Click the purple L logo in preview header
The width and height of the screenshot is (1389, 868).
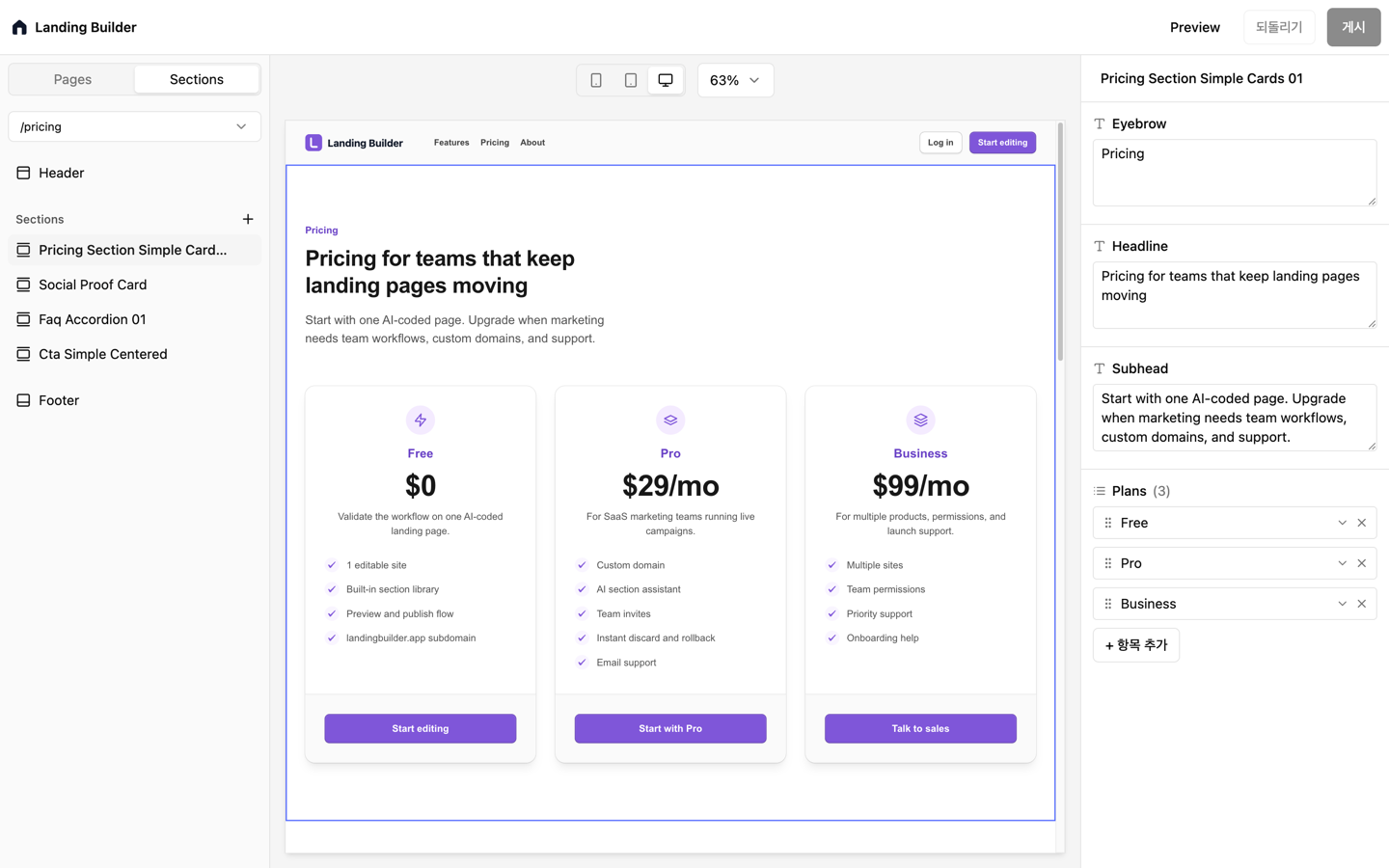(x=313, y=143)
